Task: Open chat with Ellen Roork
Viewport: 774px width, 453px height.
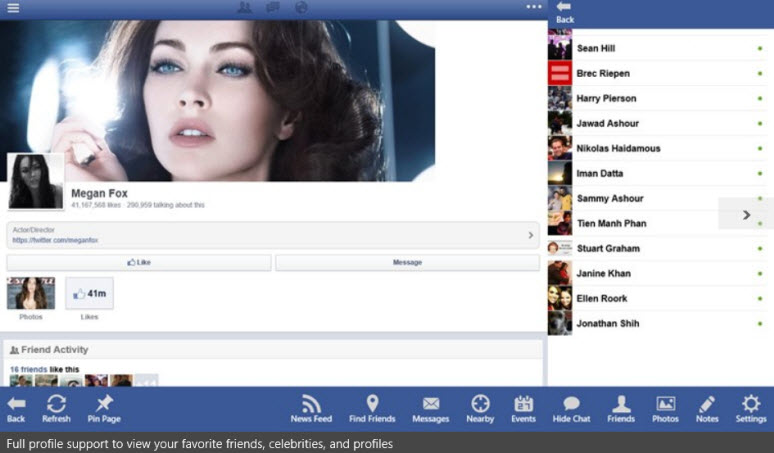Action: click(660, 299)
